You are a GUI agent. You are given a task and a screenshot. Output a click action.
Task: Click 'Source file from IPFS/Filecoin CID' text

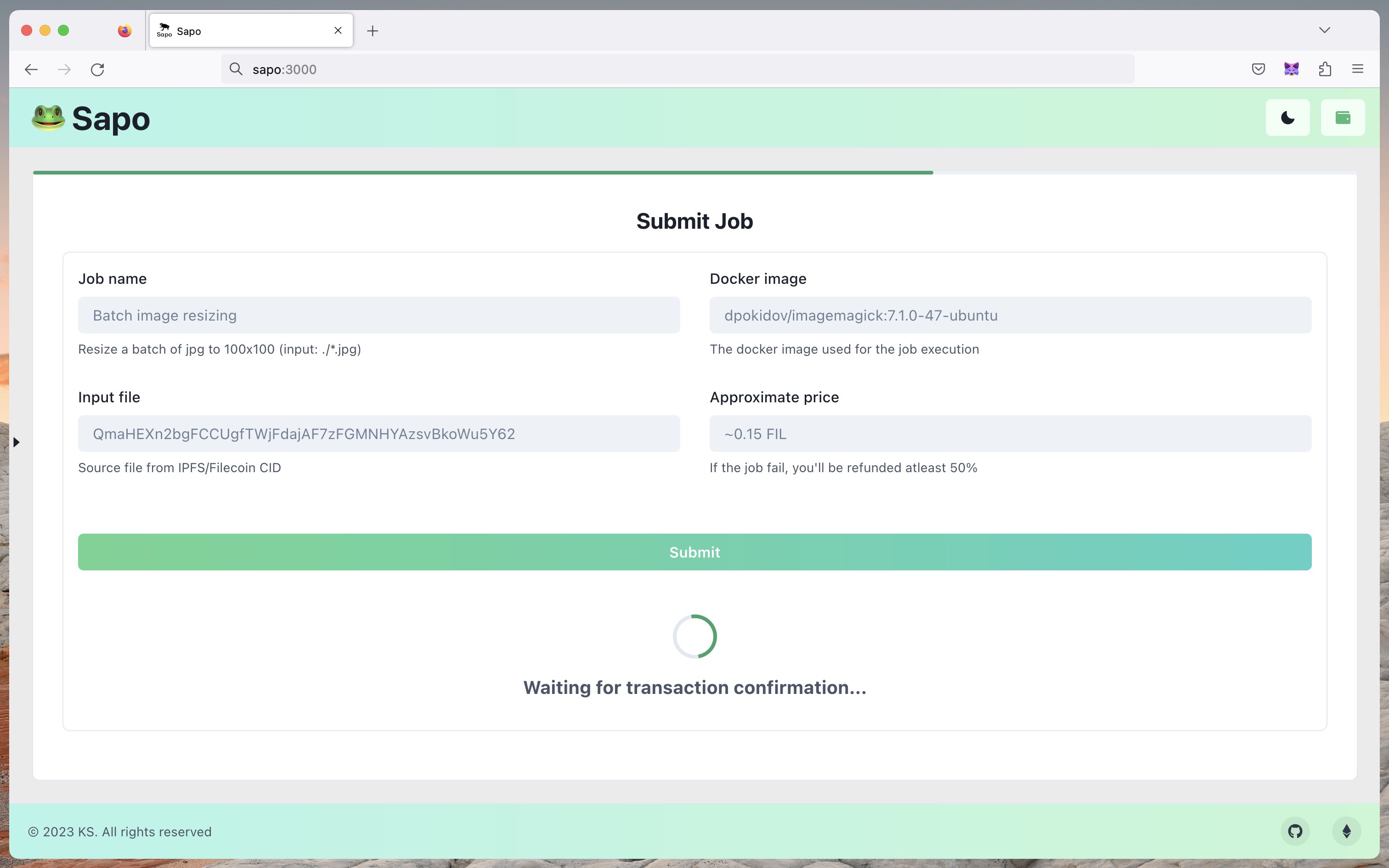[180, 468]
